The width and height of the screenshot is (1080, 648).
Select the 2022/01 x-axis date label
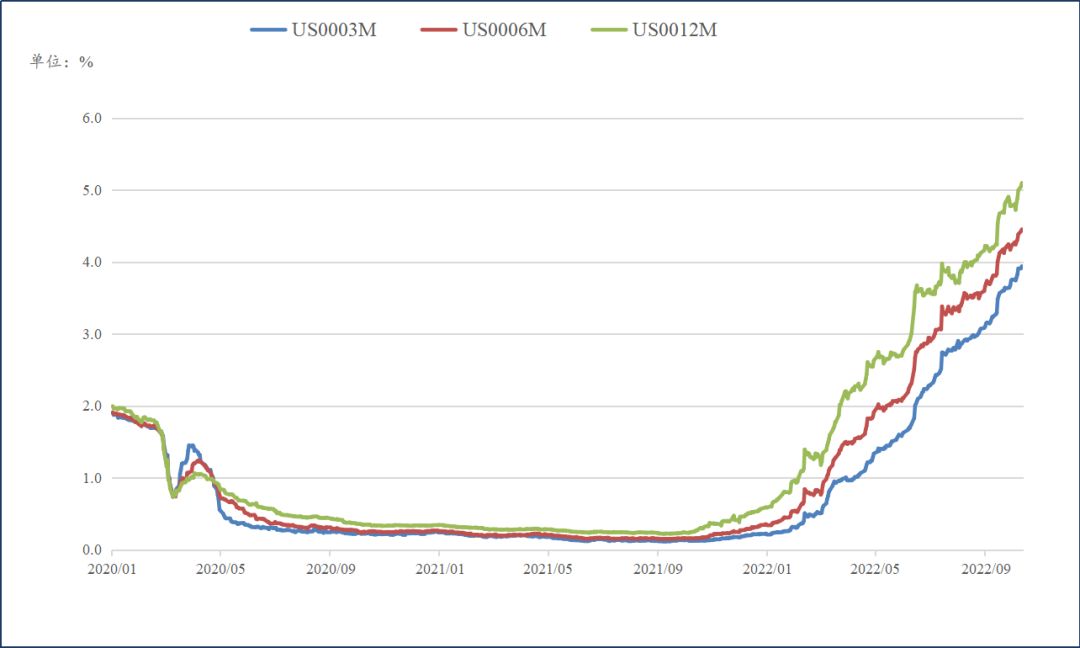767,569
